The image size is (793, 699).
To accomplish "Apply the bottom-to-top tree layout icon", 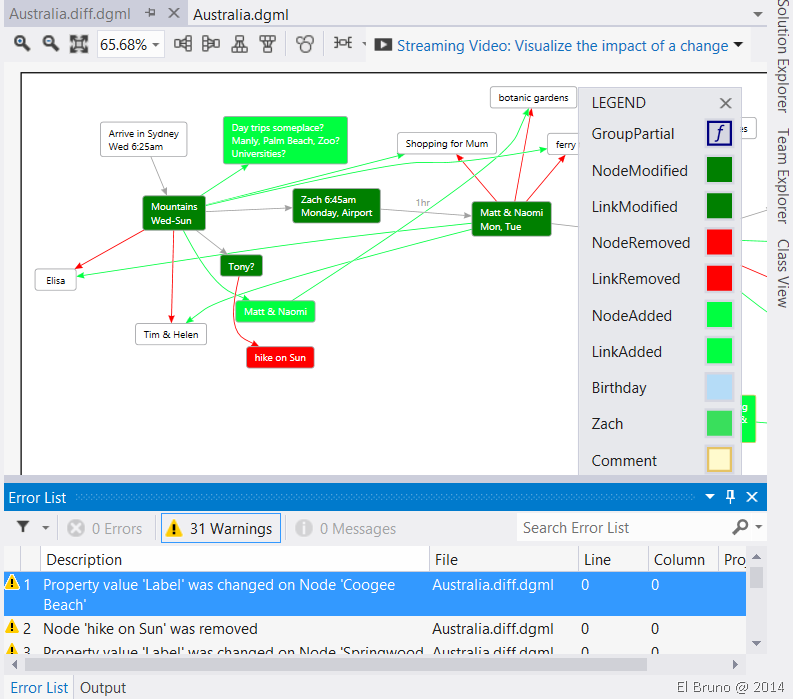I will [x=267, y=44].
